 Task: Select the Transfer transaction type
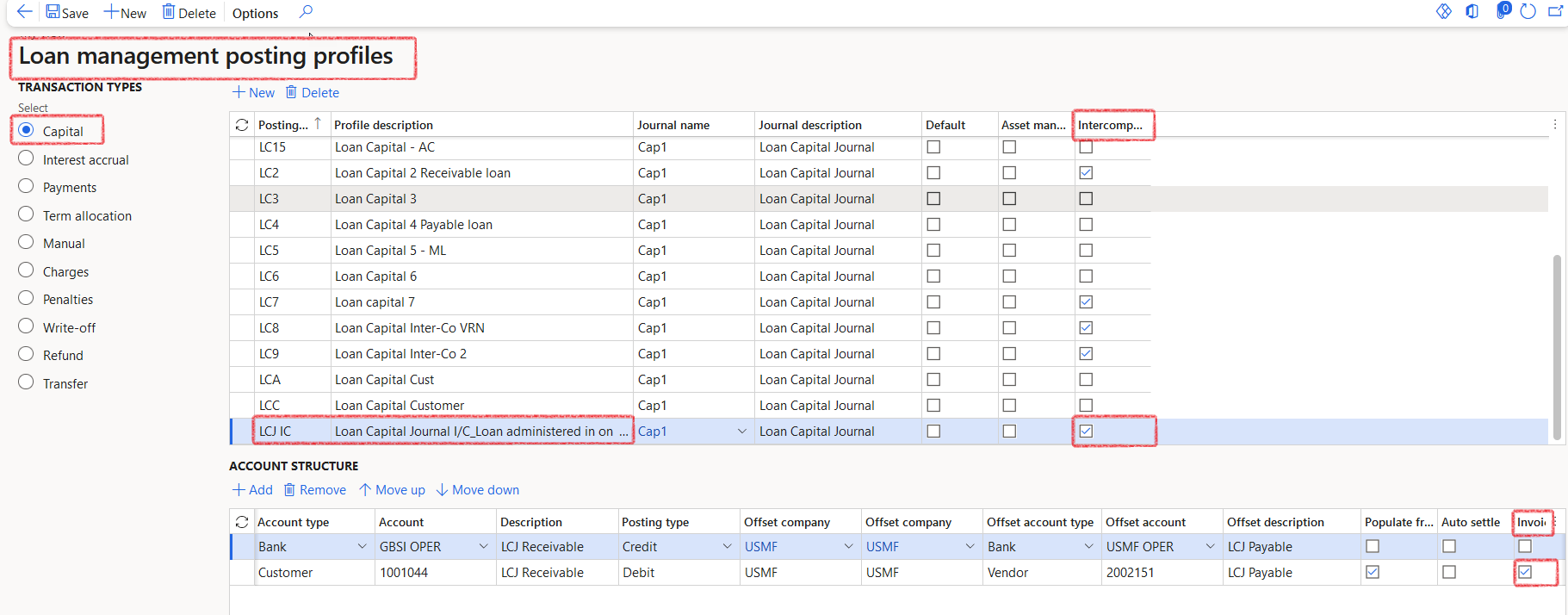pyautogui.click(x=27, y=382)
